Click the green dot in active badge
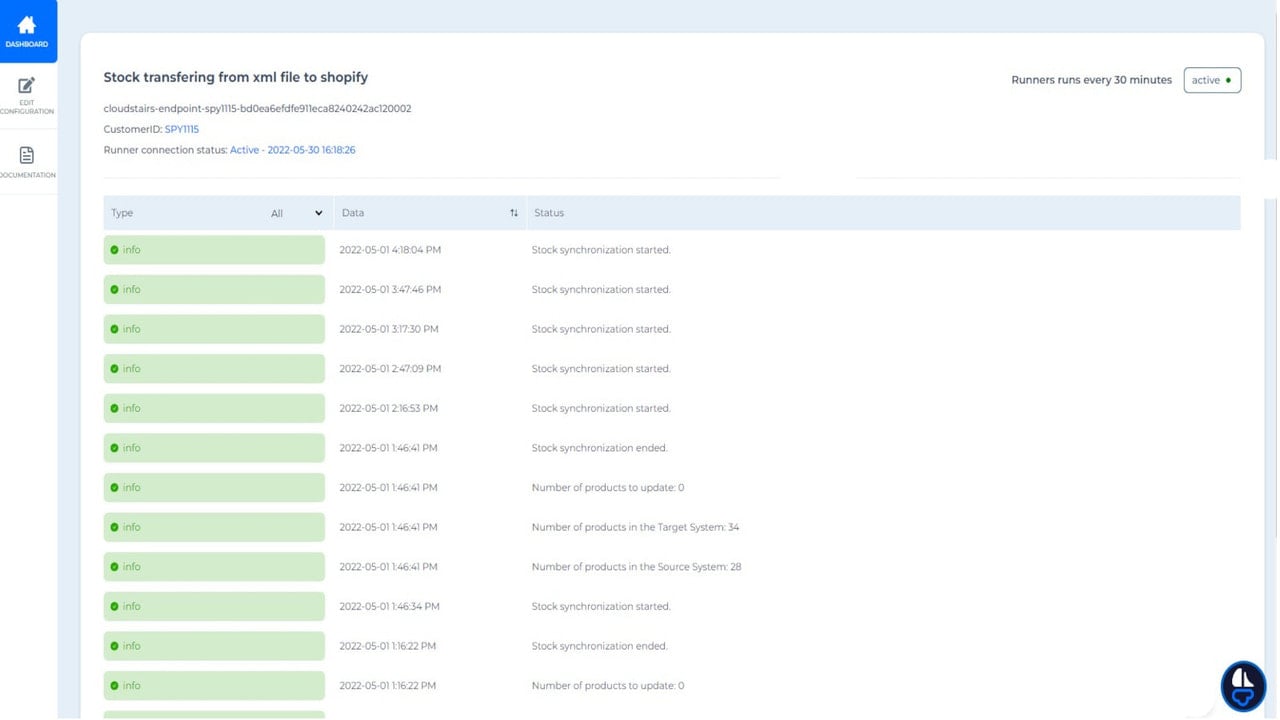The height and width of the screenshot is (720, 1280). pos(1228,80)
